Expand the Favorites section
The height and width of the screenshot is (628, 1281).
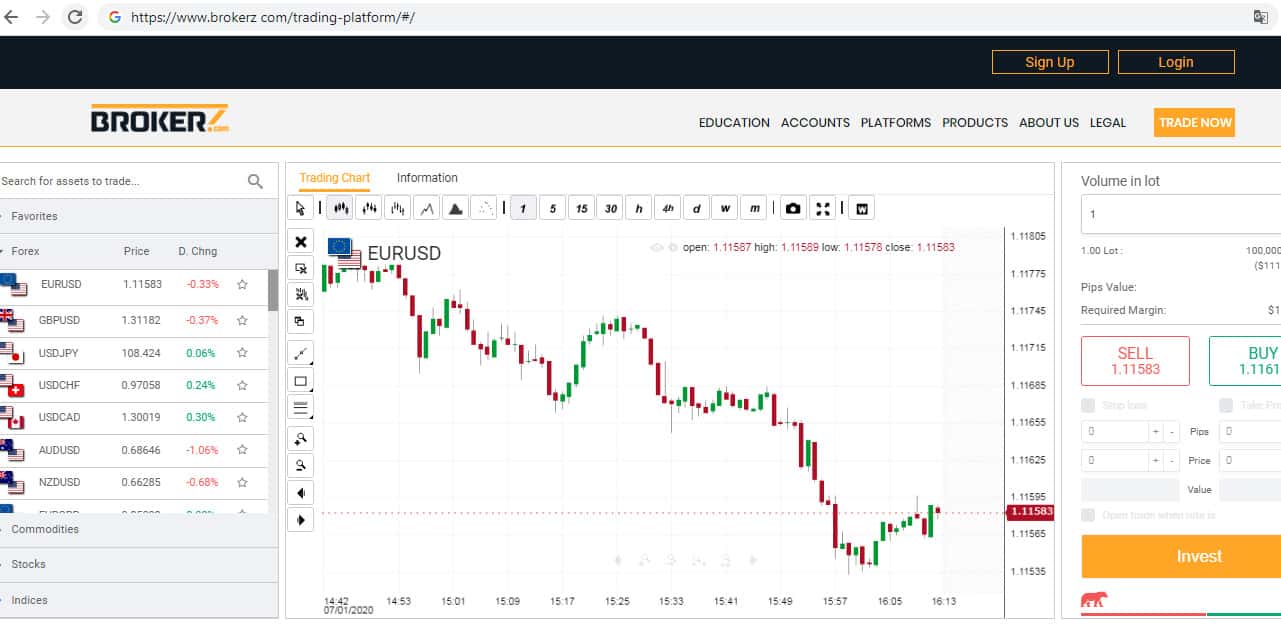click(x=34, y=216)
